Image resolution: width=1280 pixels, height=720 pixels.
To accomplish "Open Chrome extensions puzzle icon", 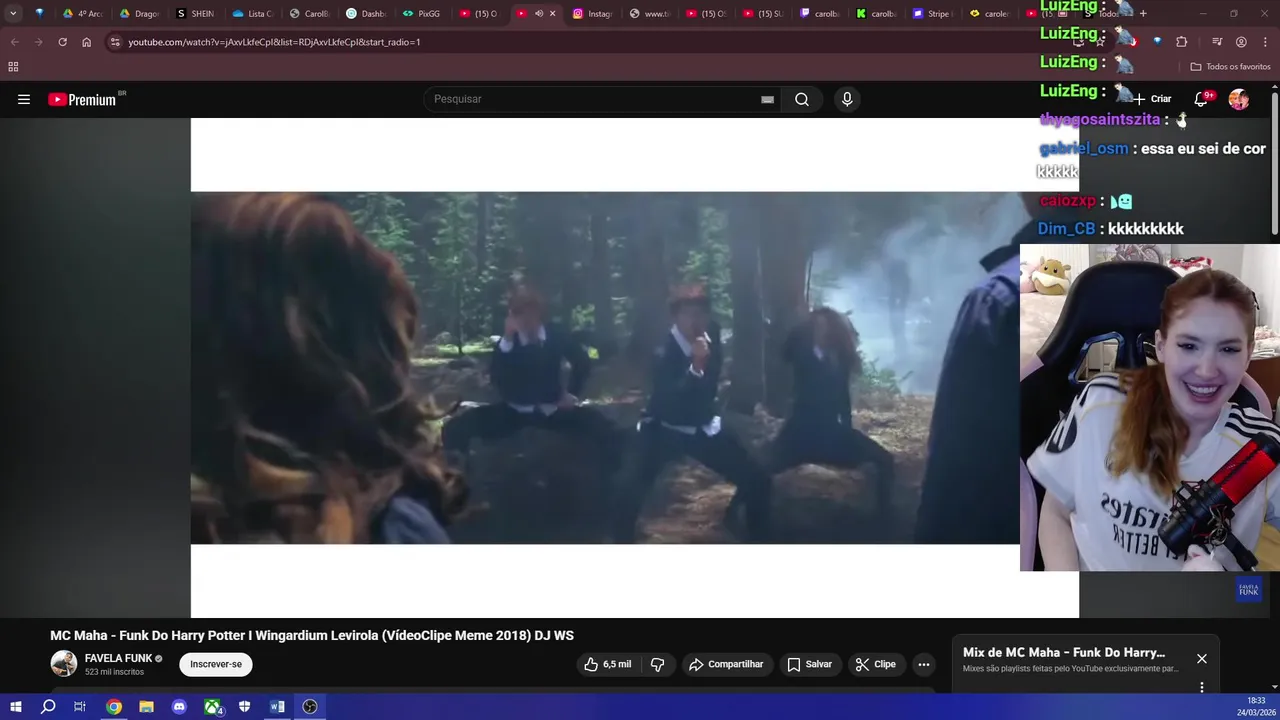I will click(x=1181, y=42).
